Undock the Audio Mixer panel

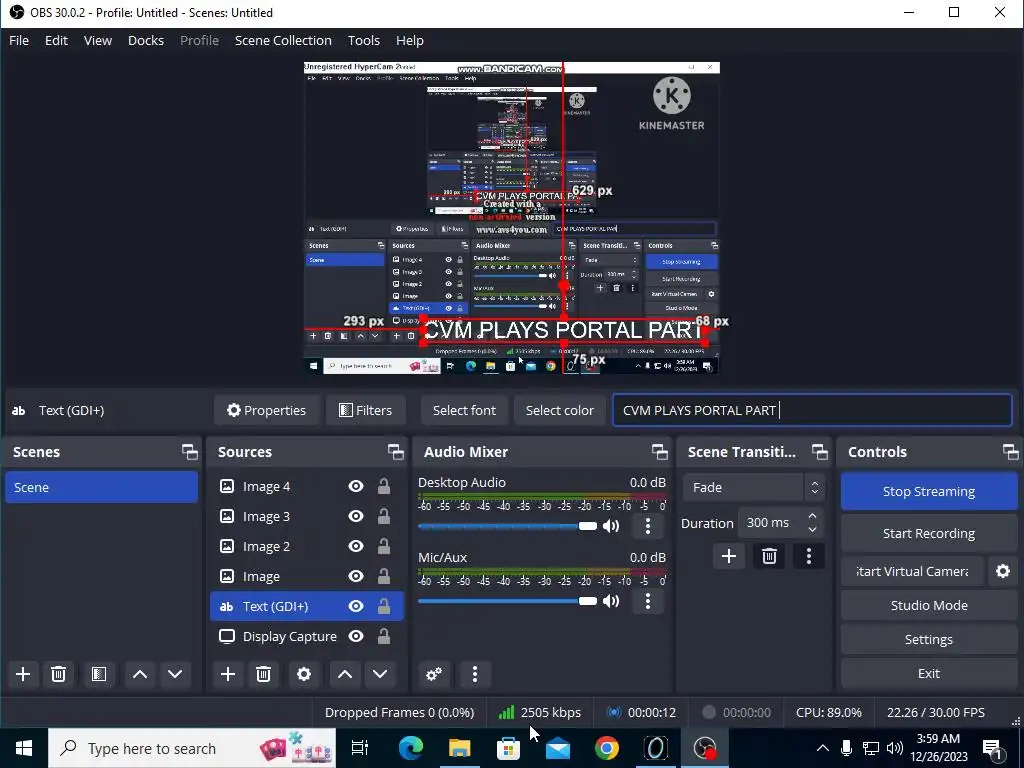click(x=660, y=452)
